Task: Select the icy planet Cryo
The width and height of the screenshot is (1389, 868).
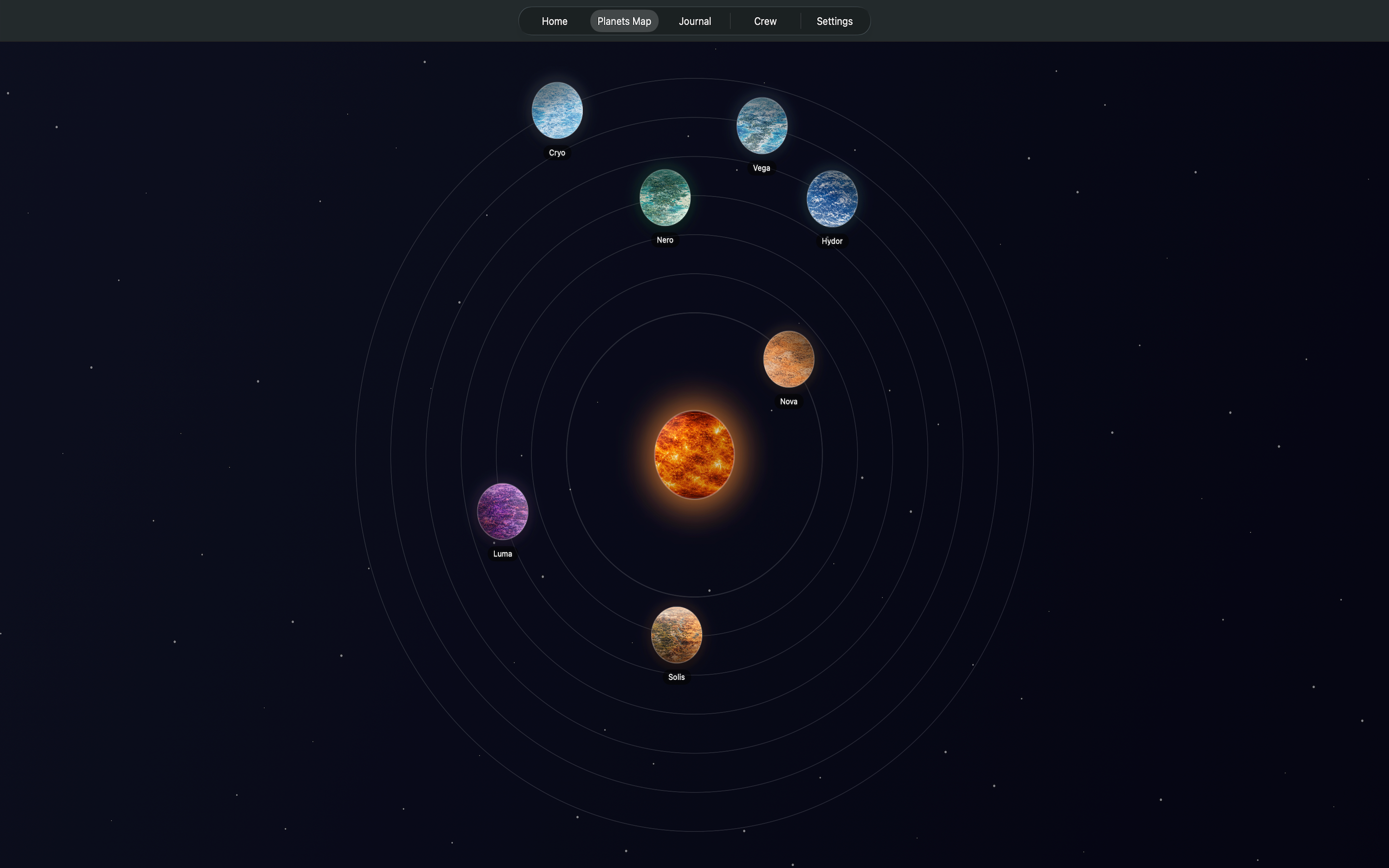Action: pos(557,110)
